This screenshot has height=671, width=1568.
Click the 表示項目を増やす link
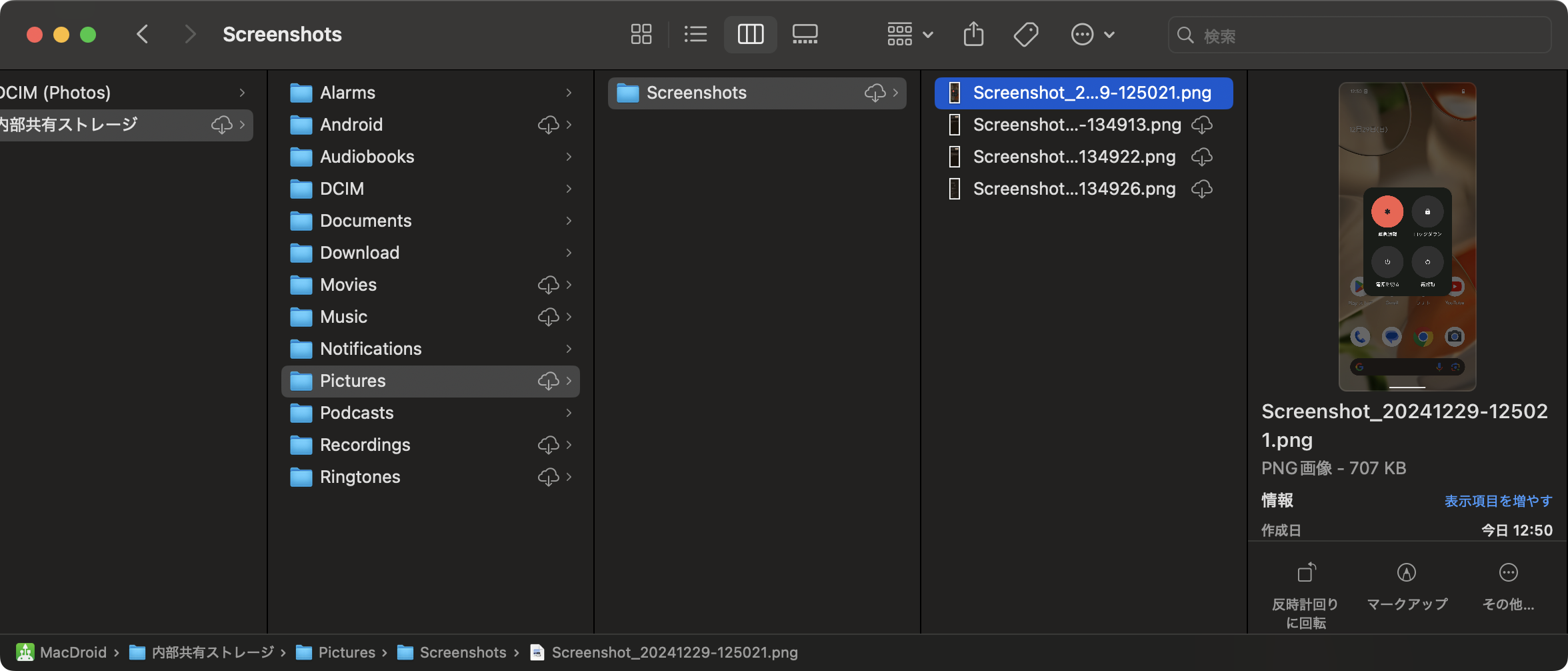[1498, 501]
